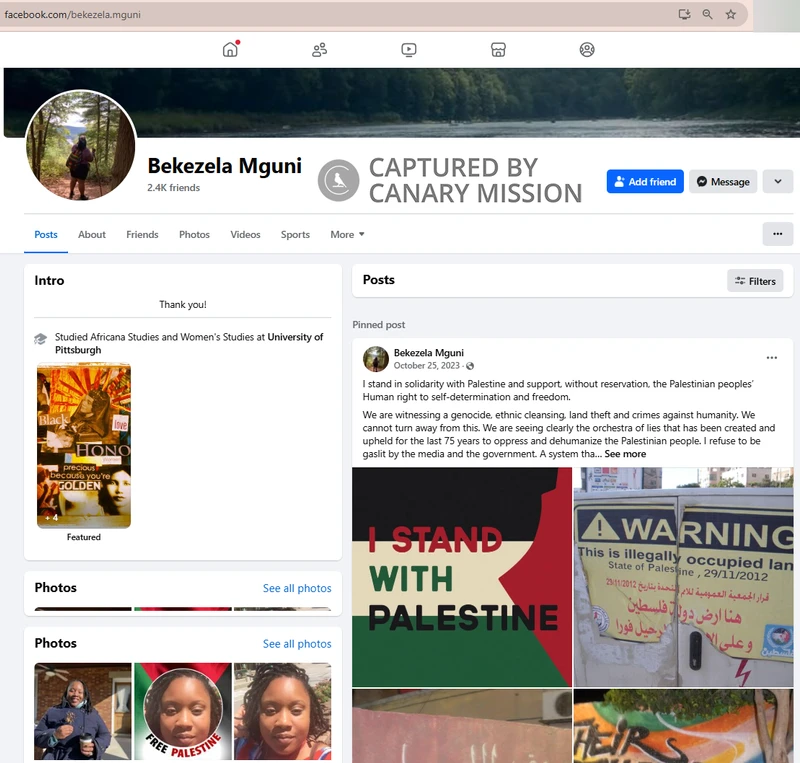The height and width of the screenshot is (763, 800).
Task: Select the Posts tab
Action: point(46,235)
